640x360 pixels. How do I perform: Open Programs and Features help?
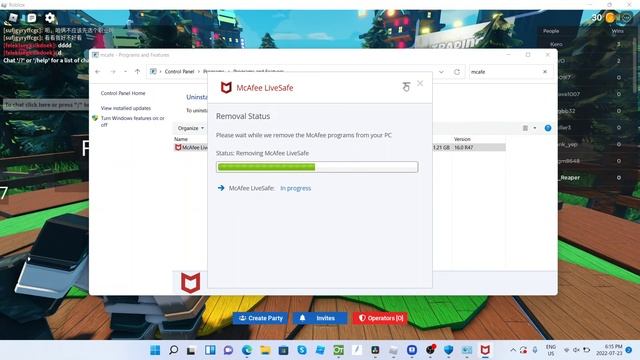tap(548, 128)
